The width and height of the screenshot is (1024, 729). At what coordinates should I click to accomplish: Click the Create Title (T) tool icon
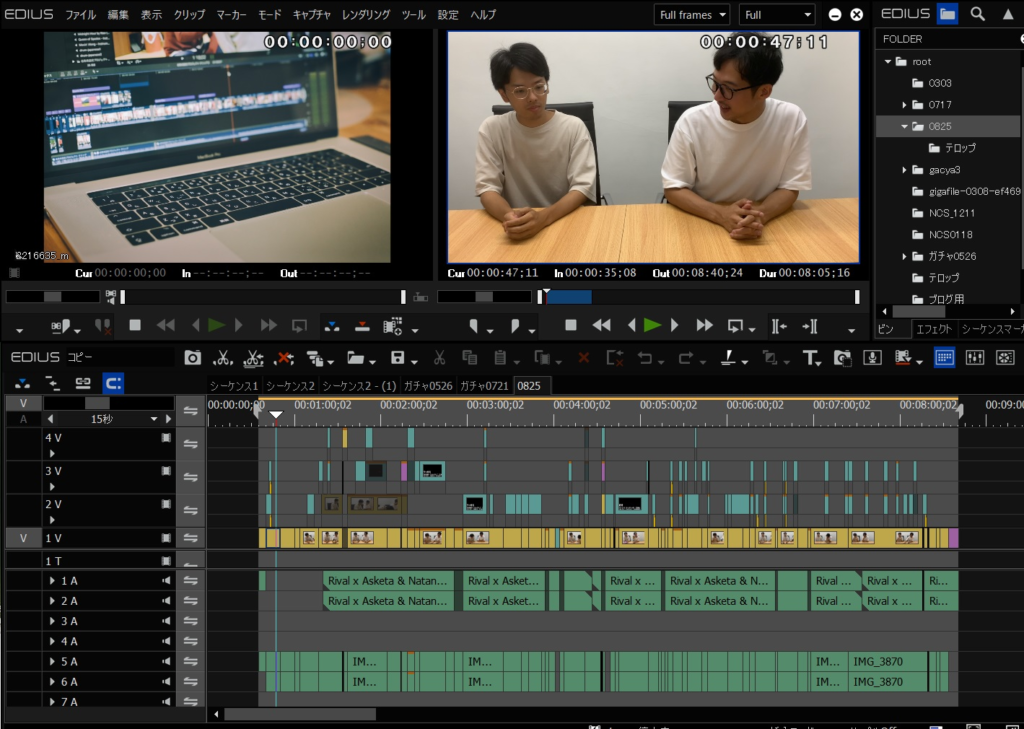810,358
